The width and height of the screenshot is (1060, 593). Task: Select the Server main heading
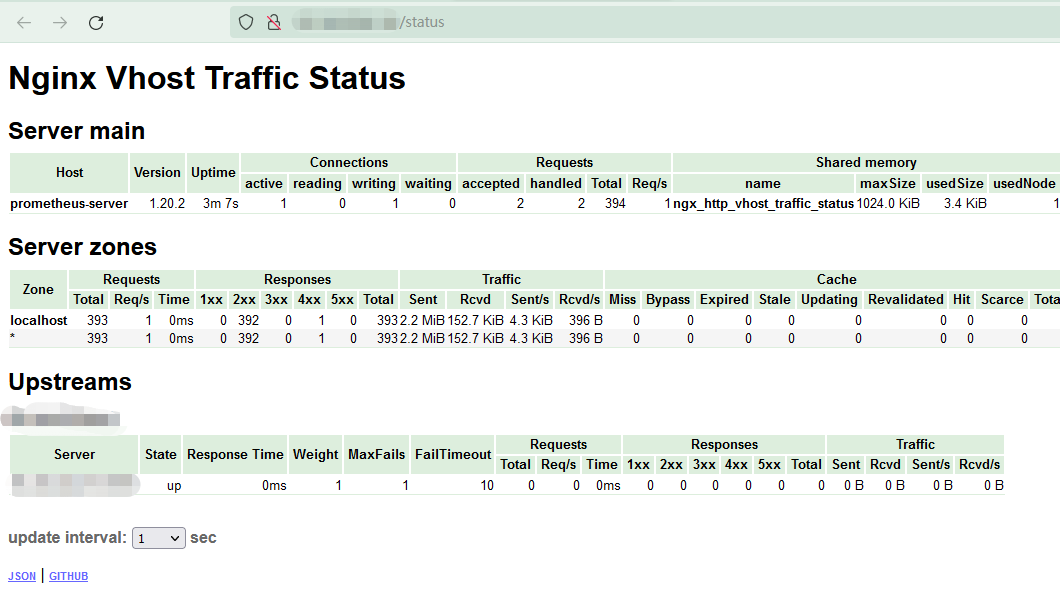pos(76,131)
